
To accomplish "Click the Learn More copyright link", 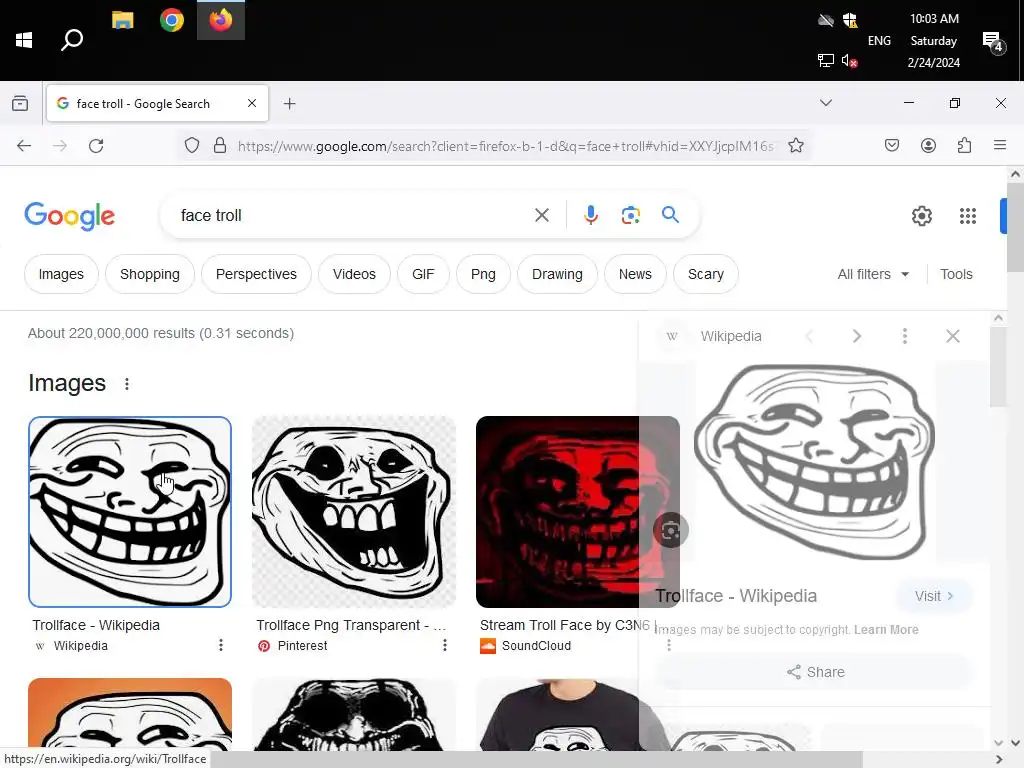I will point(886,630).
